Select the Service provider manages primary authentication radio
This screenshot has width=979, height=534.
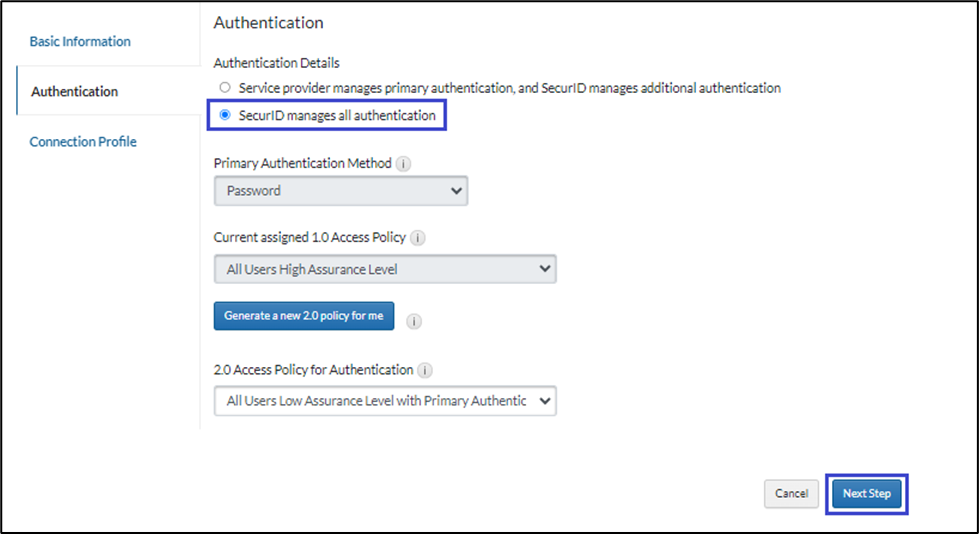(225, 88)
